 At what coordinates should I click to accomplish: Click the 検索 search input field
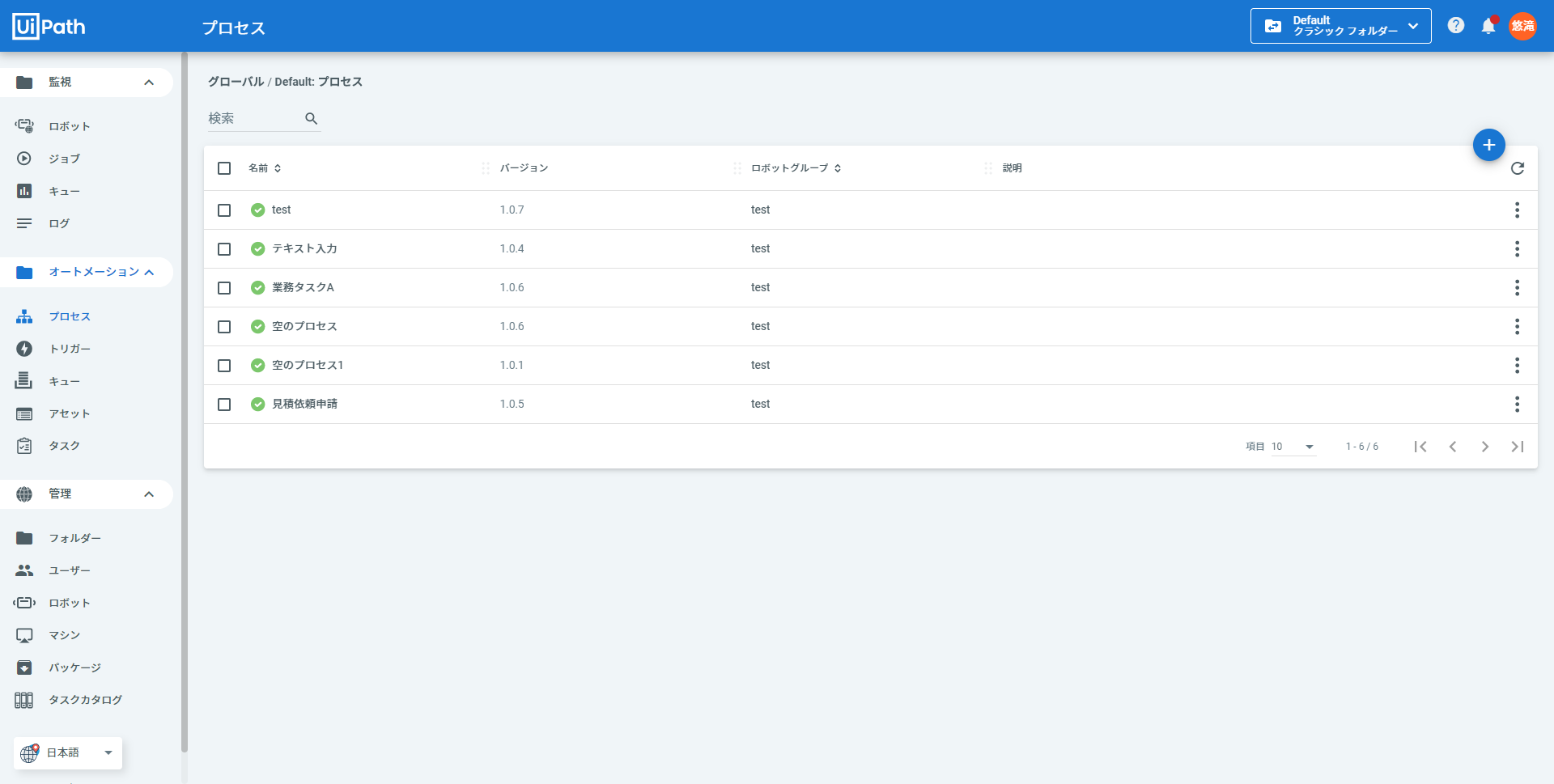point(253,119)
